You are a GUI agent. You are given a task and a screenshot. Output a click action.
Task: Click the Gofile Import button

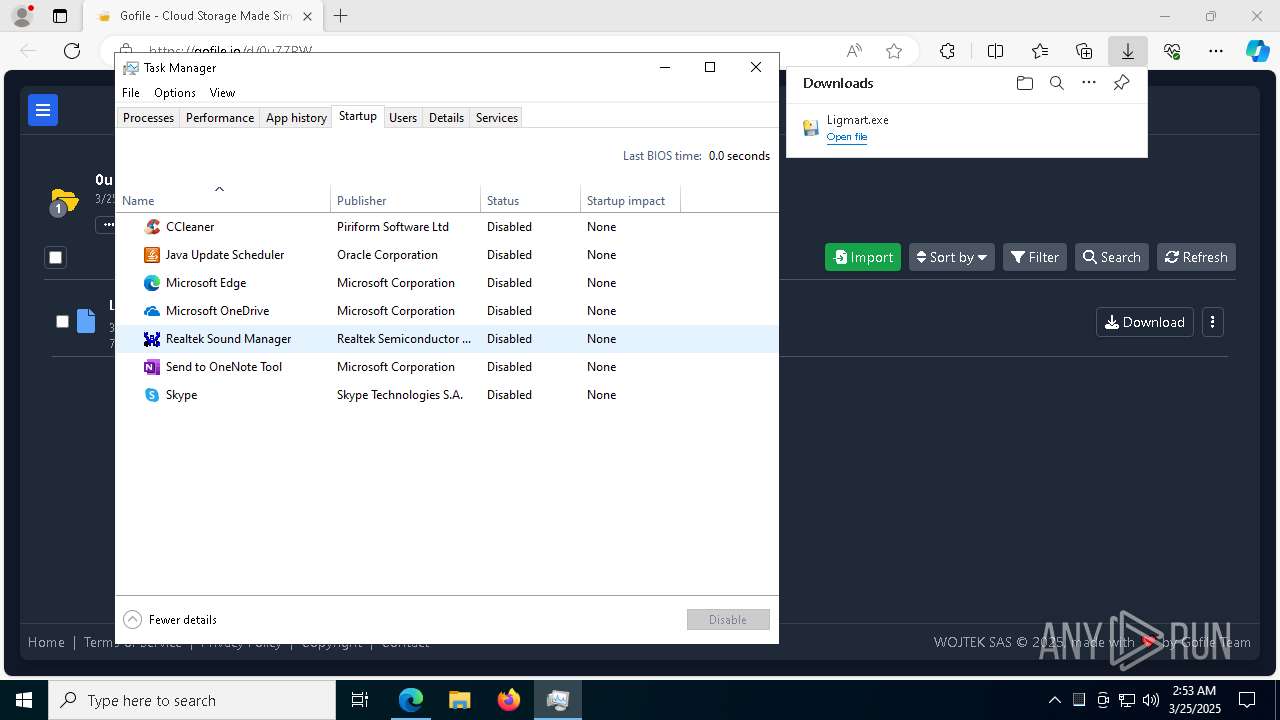(x=863, y=257)
